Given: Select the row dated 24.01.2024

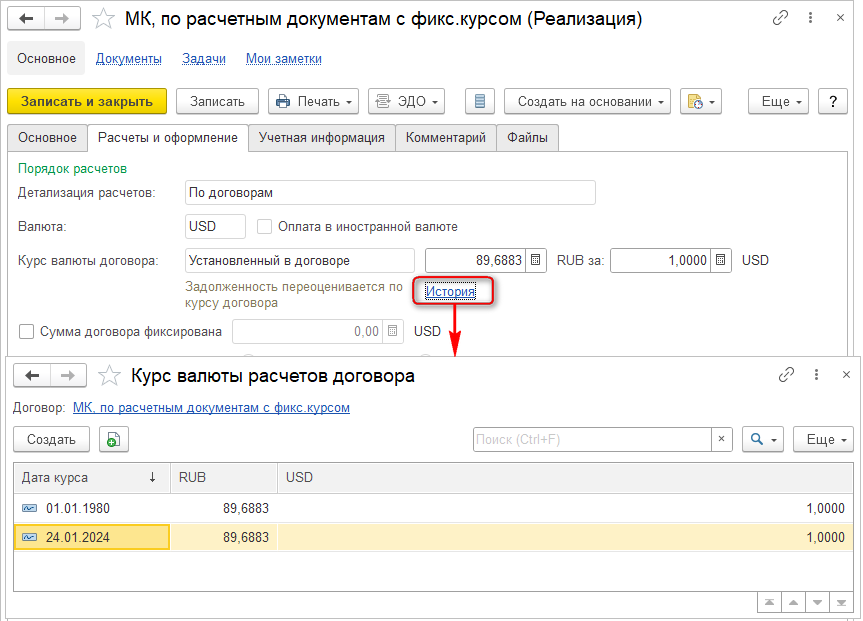Looking at the screenshot, I should tap(434, 537).
